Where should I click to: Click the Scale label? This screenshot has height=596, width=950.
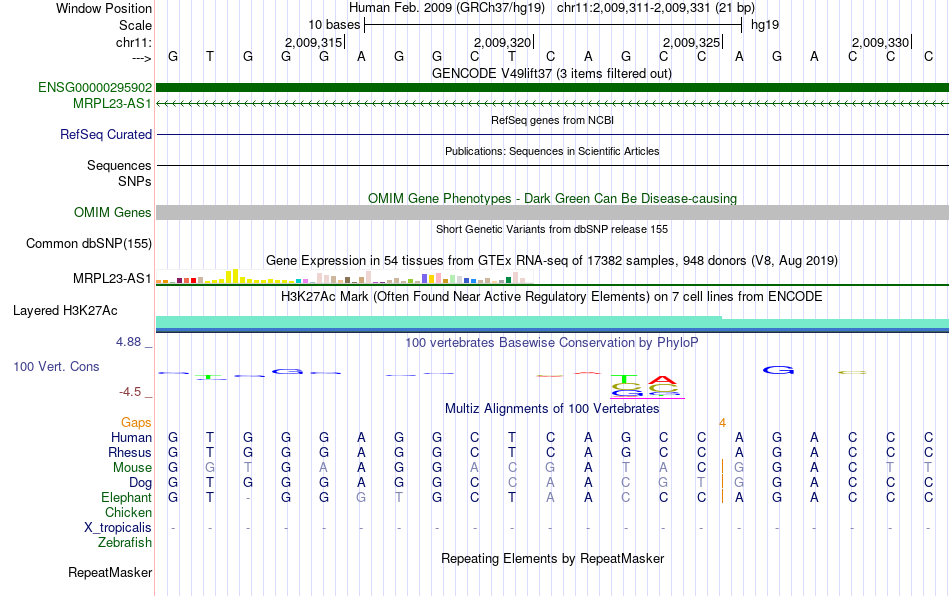pos(135,25)
